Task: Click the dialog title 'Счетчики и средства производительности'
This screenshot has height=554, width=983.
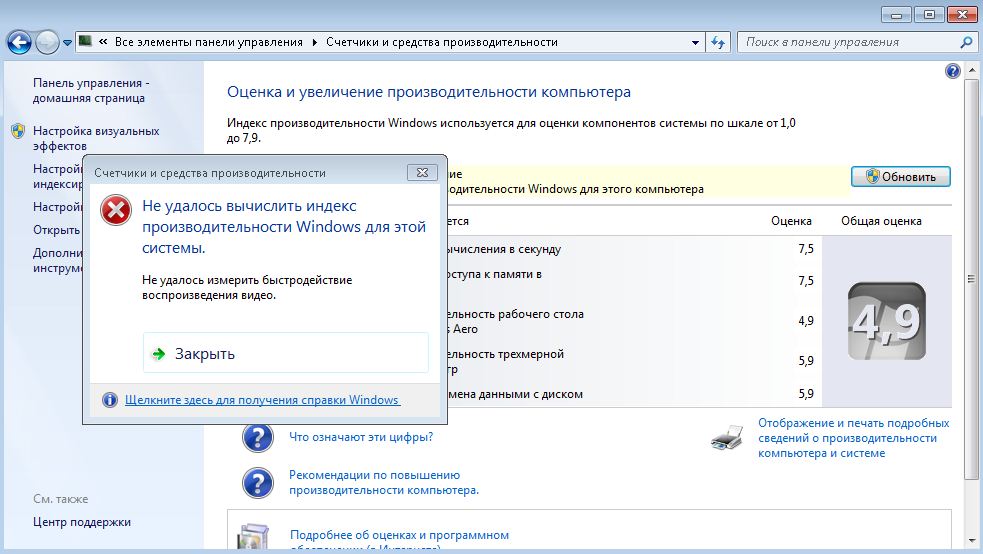Action: pos(210,173)
